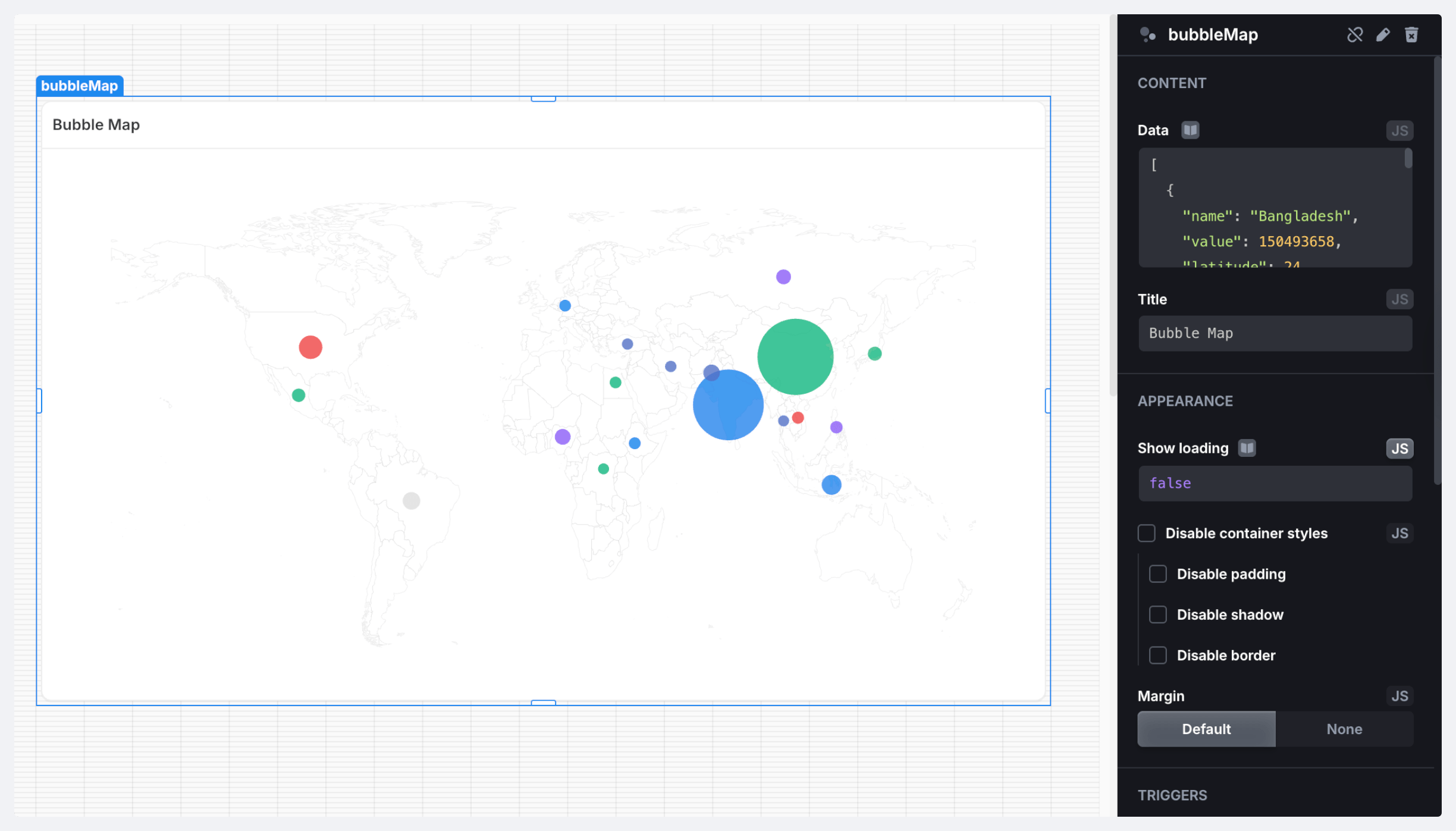Image resolution: width=1456 pixels, height=831 pixels.
Task: Click the large green bubble over China
Action: coord(795,357)
